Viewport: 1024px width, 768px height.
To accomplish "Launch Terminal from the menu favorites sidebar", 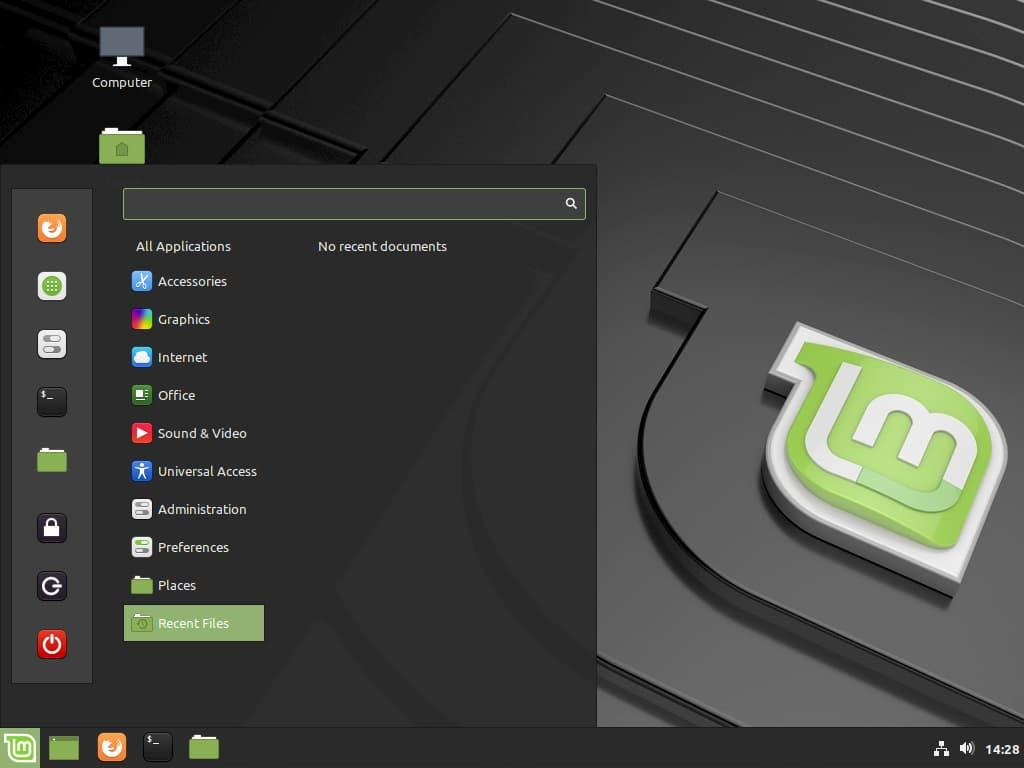I will click(52, 402).
